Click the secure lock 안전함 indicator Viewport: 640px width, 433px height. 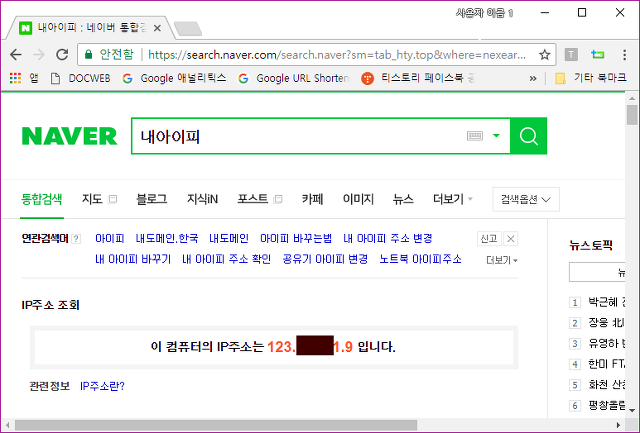click(x=109, y=54)
